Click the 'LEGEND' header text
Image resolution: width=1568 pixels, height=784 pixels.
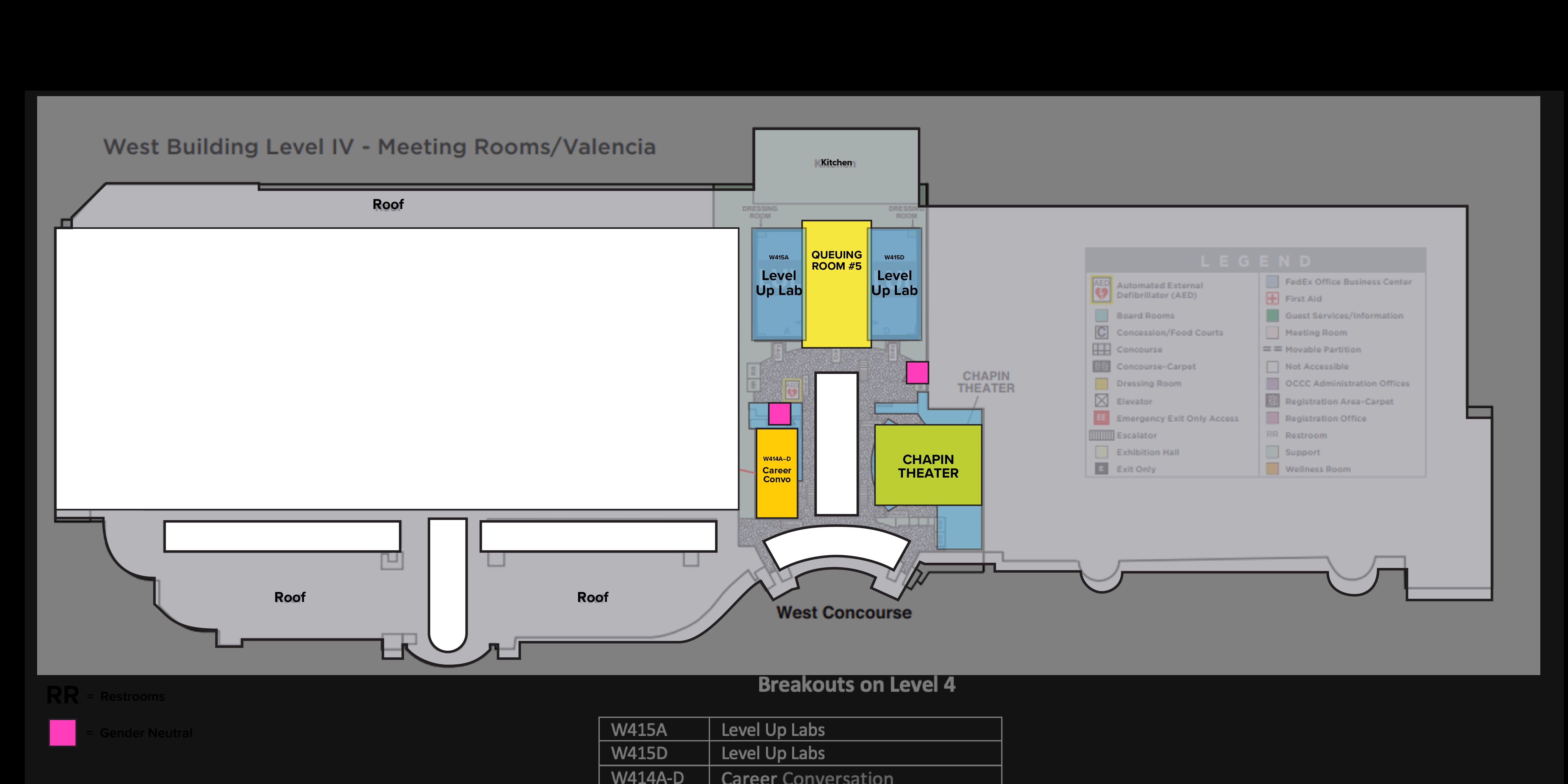(x=1256, y=261)
